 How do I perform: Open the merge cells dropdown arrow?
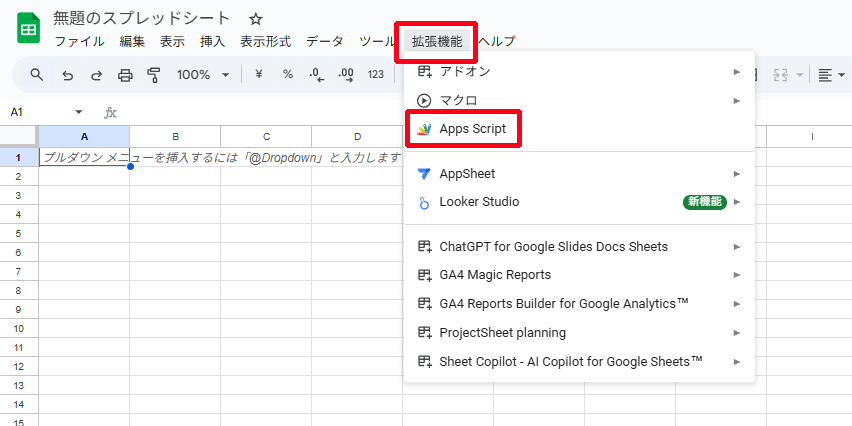pyautogui.click(x=799, y=75)
